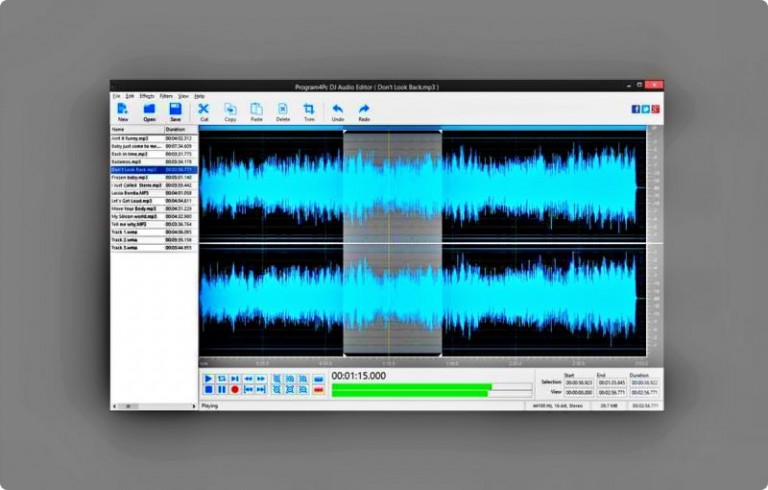Screen dimensions: 768x490
Task: Select the first file in the playlist
Action: (x=154, y=138)
